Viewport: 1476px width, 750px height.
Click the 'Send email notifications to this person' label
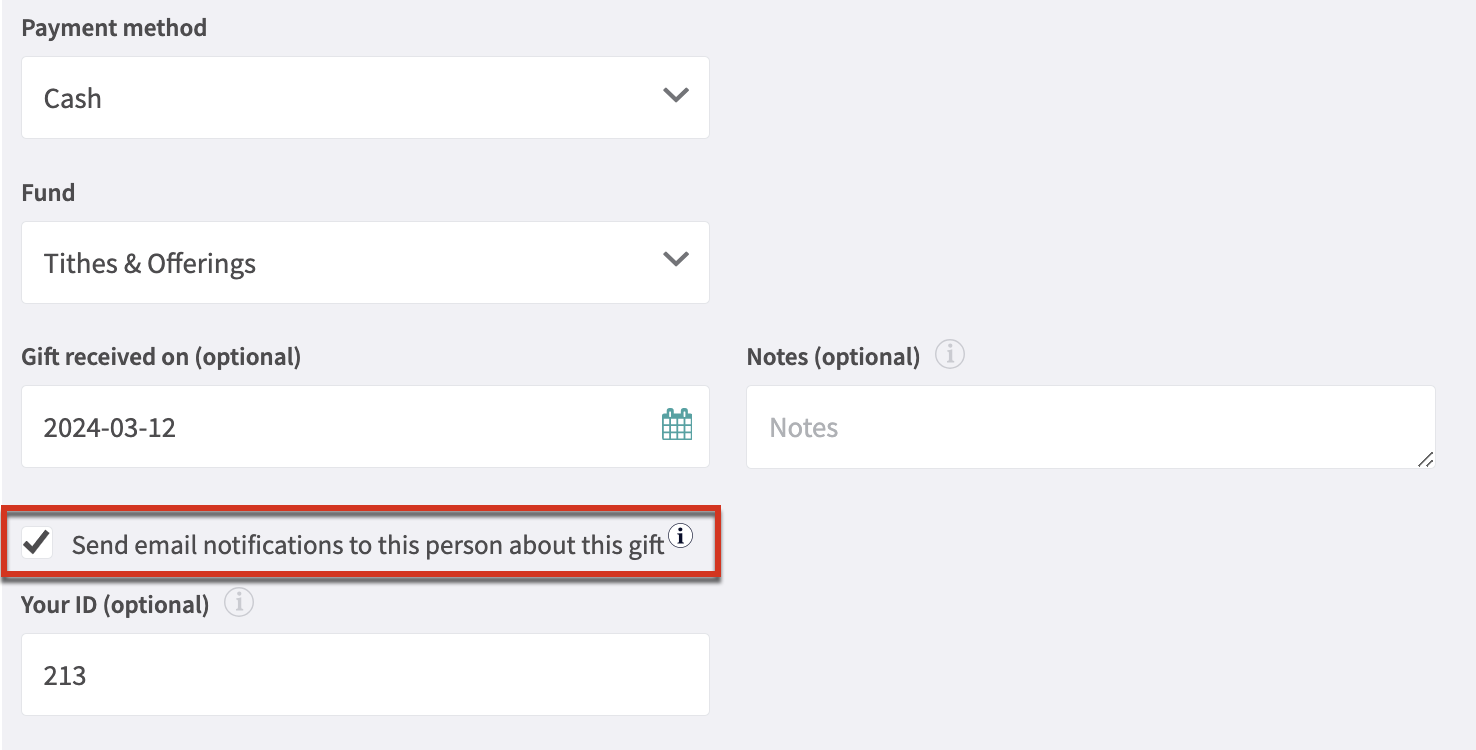tap(367, 545)
